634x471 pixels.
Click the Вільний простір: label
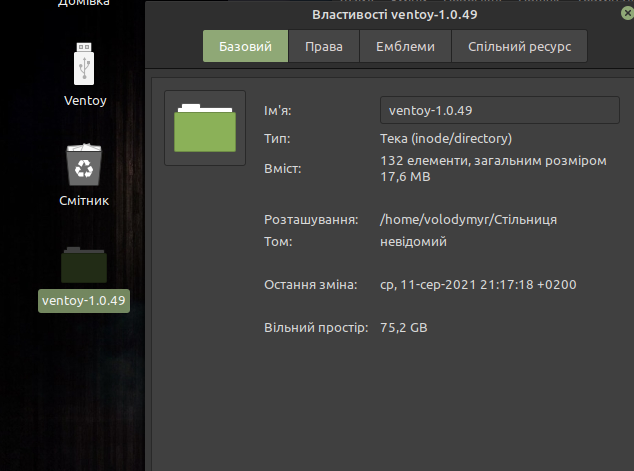coord(316,327)
